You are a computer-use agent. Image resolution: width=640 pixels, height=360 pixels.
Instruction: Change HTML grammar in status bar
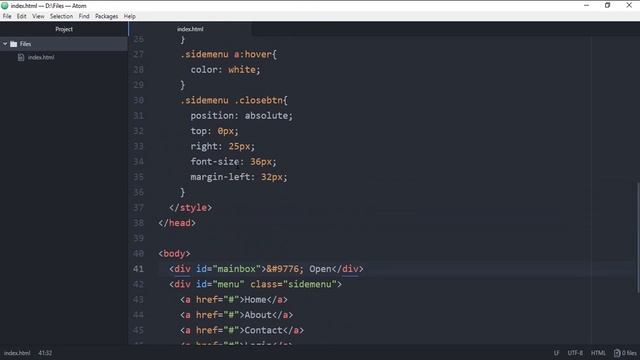click(598, 353)
